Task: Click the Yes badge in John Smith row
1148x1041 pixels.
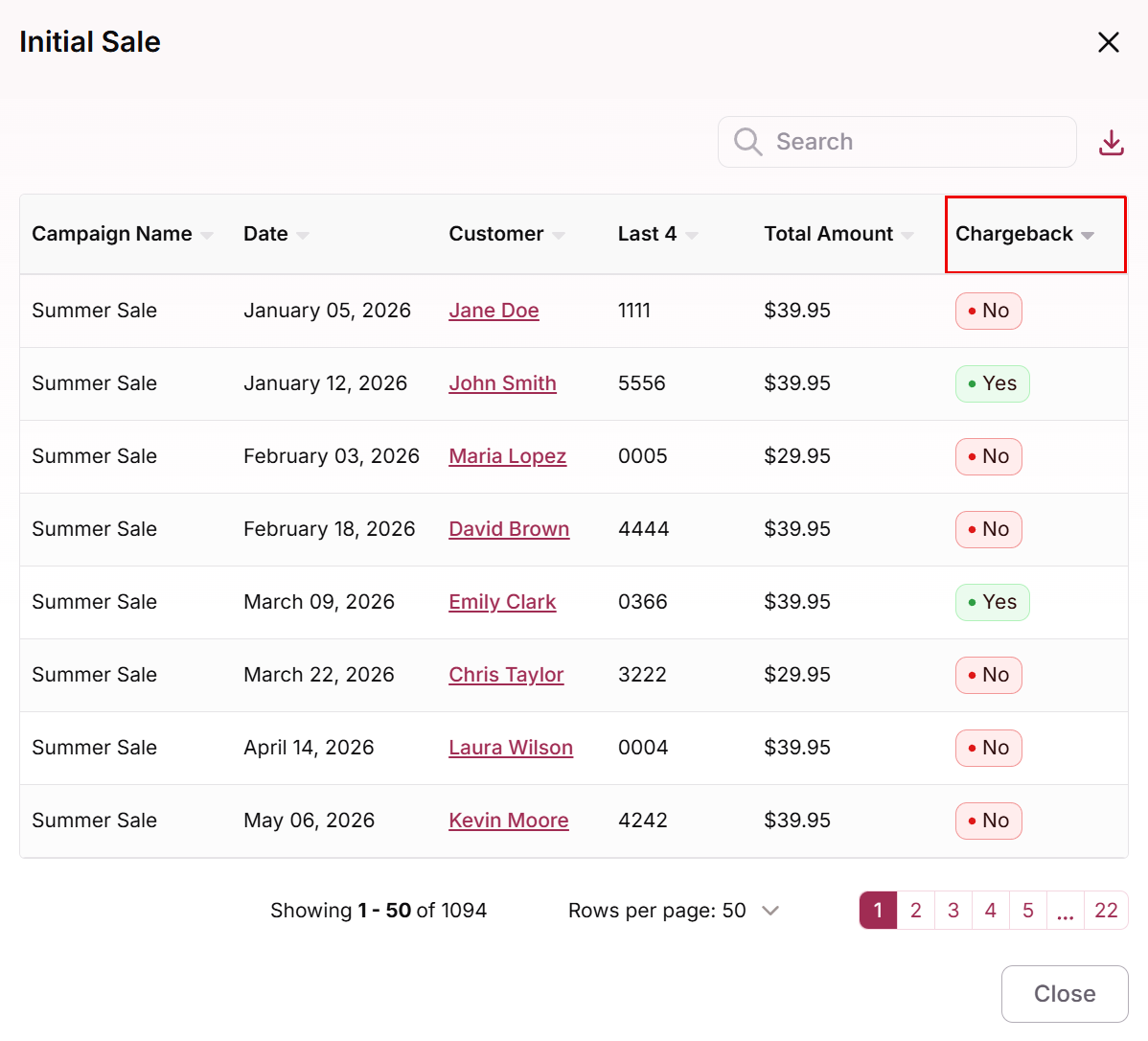Action: tap(992, 383)
